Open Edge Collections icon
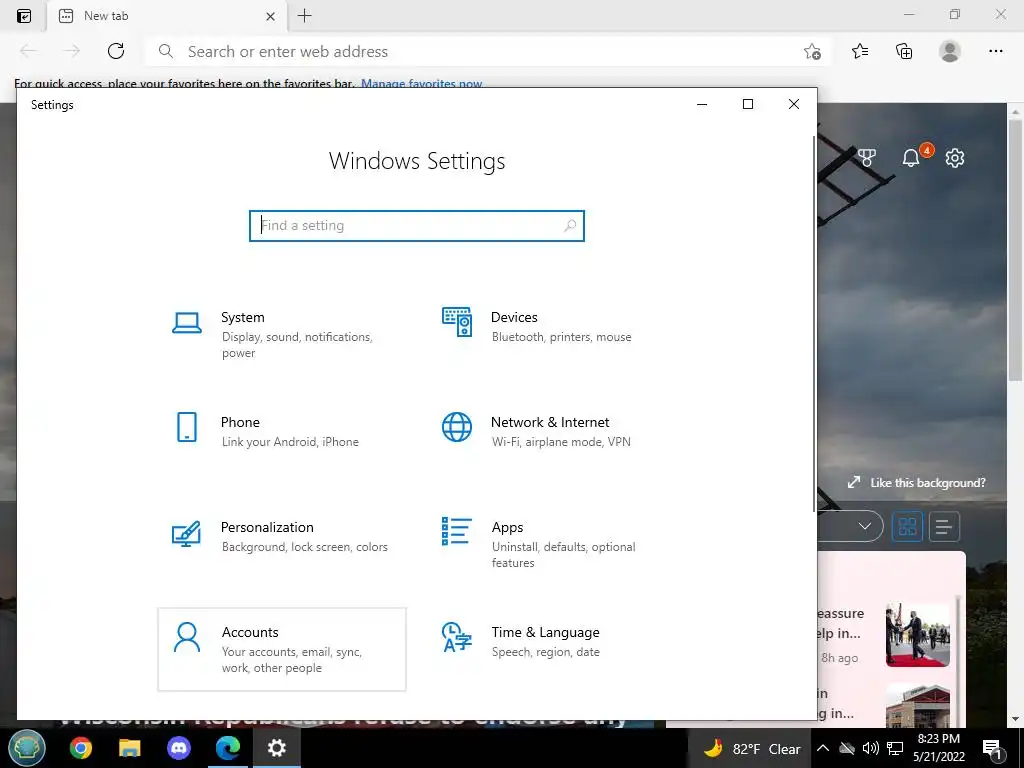The height and width of the screenshot is (768, 1024). coord(904,51)
